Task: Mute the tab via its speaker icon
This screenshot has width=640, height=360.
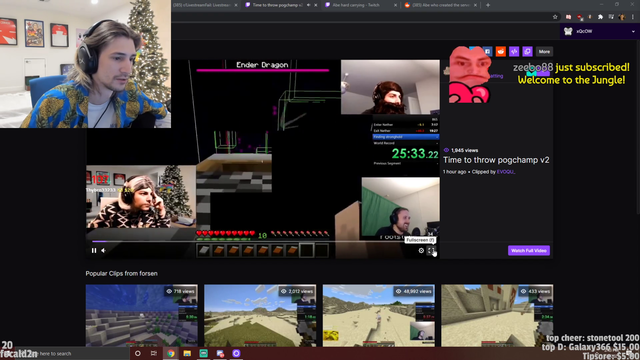Action: pyautogui.click(x=309, y=5)
